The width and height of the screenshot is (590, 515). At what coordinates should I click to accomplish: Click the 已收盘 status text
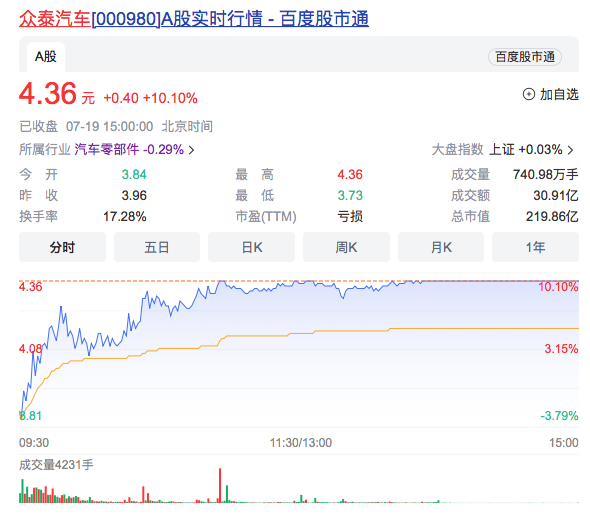click(x=38, y=126)
